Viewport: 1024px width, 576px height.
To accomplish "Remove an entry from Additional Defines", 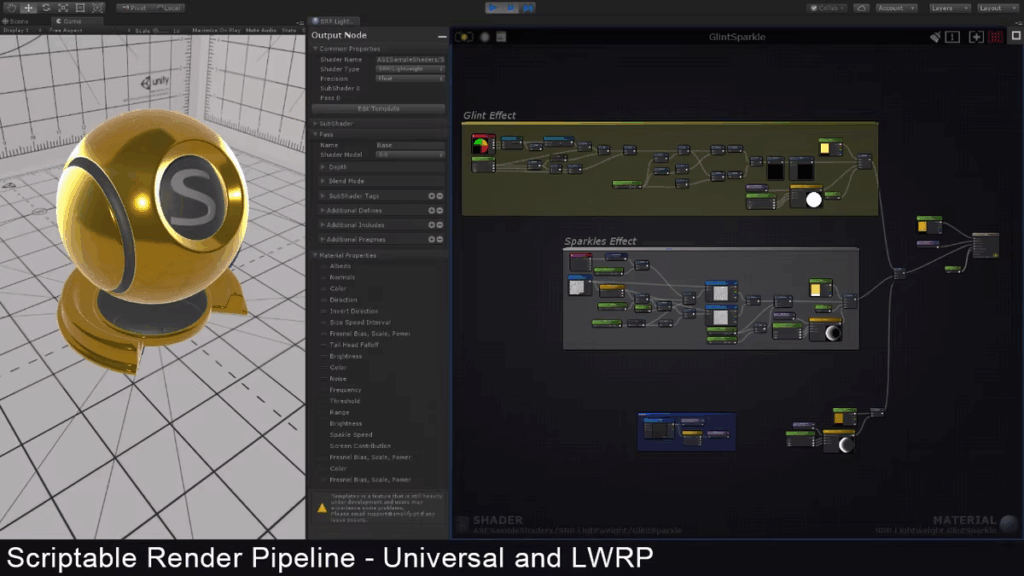I will [440, 210].
